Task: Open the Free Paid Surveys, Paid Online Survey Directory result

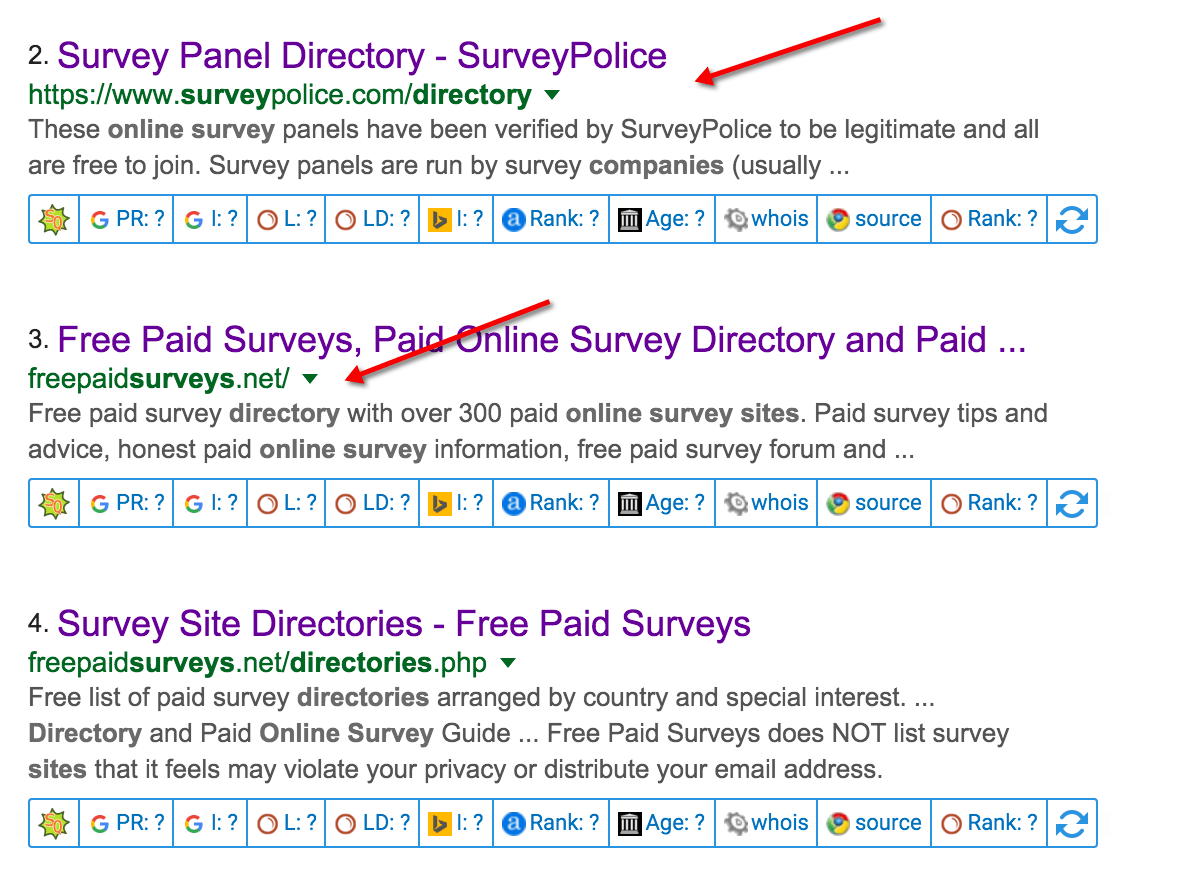Action: [542, 340]
